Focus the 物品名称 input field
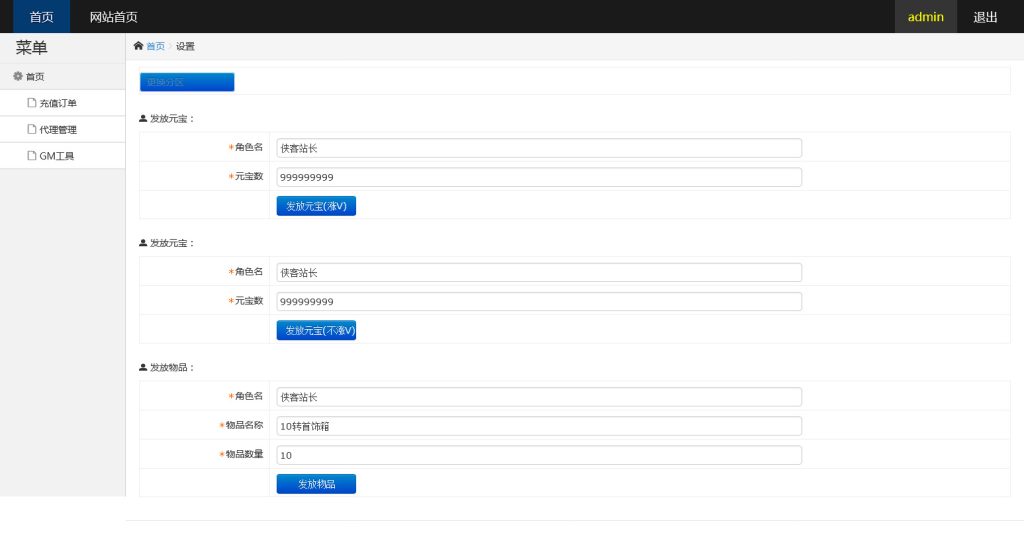Screen dimensions: 1024x560 click(x=539, y=426)
